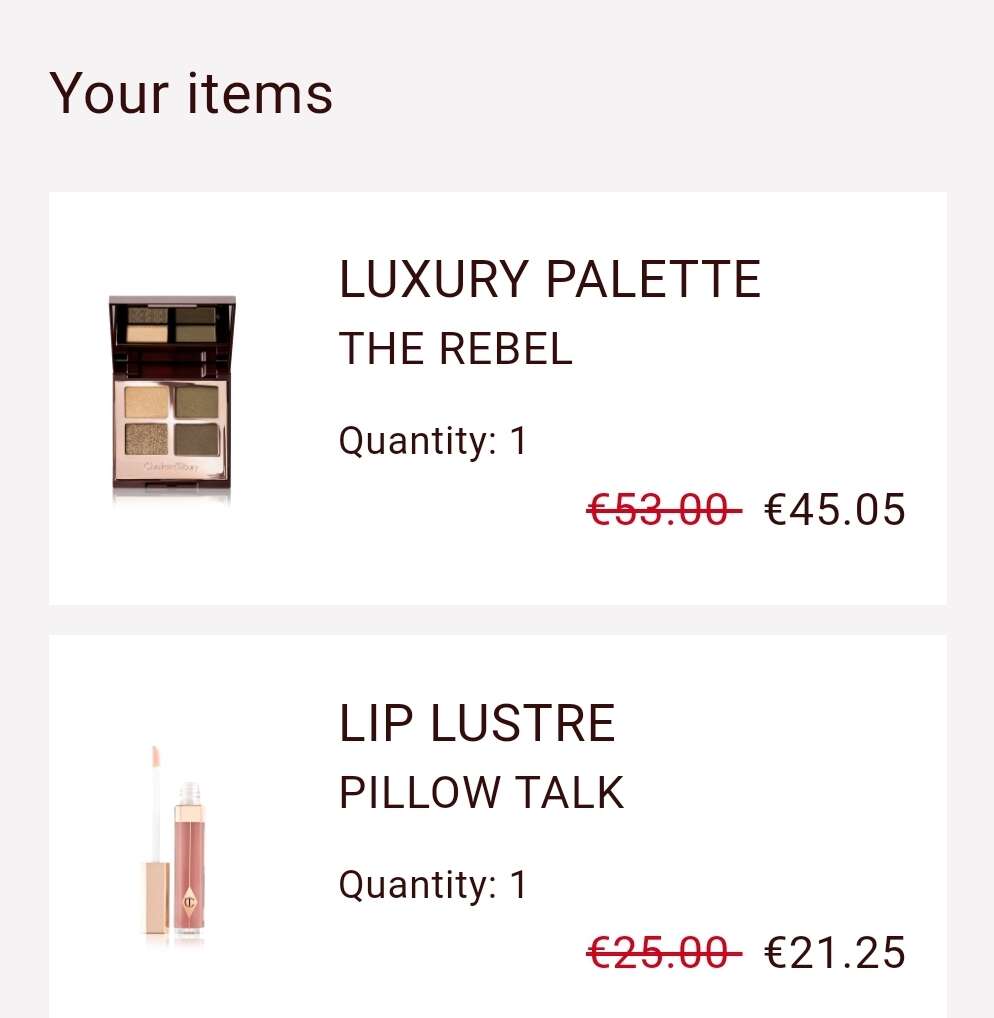Select the PILLOW TALK shade name

[x=481, y=793]
